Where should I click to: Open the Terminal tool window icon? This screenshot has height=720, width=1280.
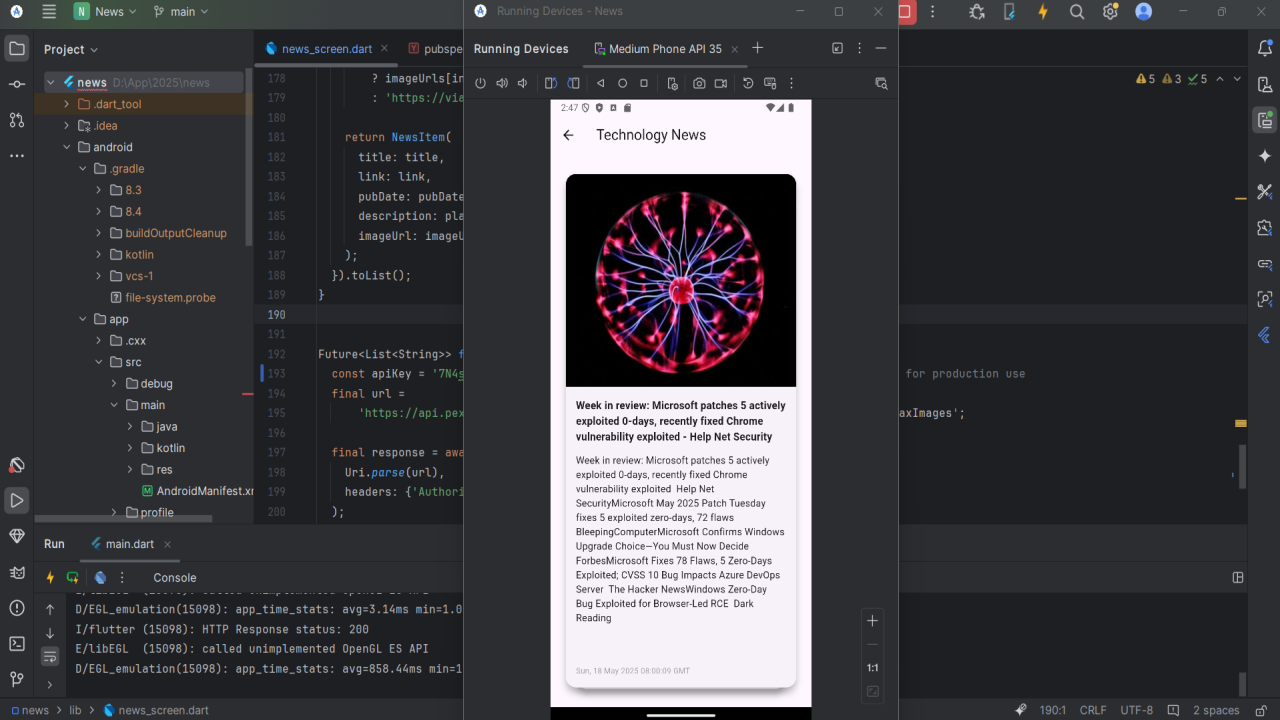coord(17,643)
